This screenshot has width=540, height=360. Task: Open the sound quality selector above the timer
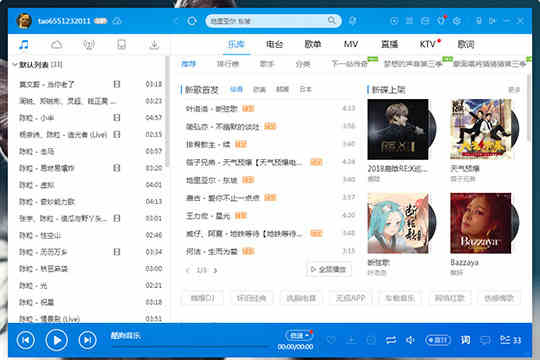(299, 335)
